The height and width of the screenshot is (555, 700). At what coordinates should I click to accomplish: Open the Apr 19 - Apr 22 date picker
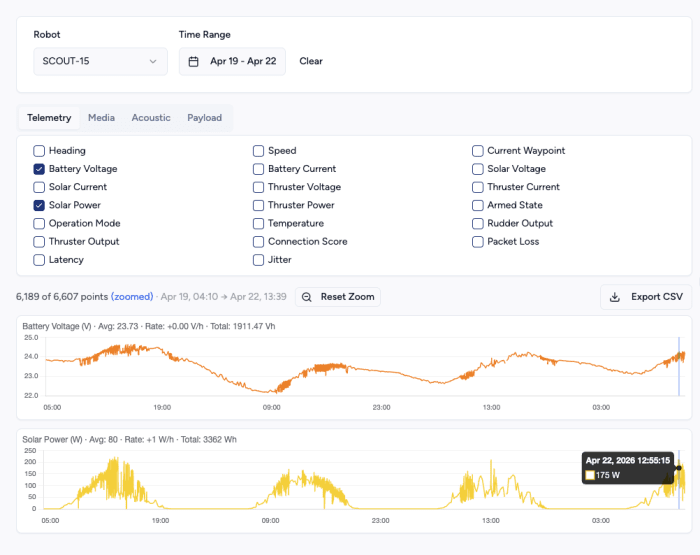point(232,61)
